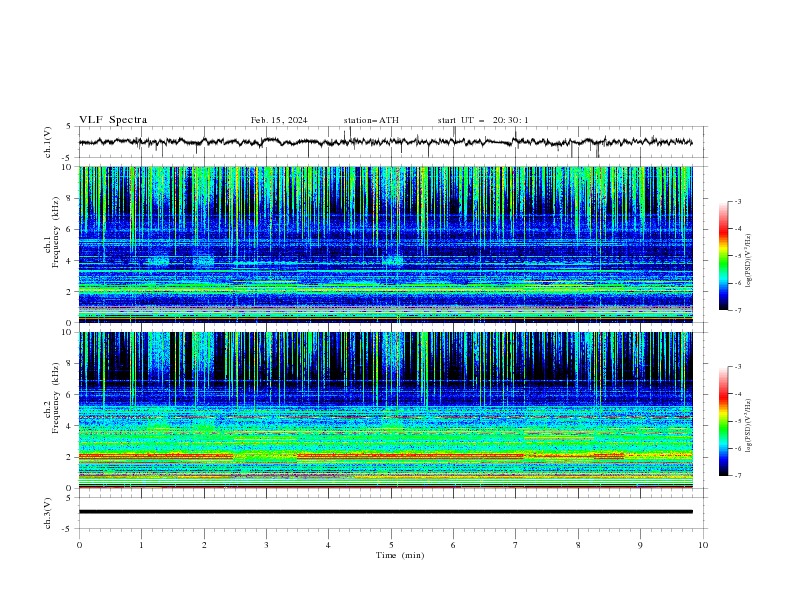Click time axis tick label "6"
Viewport: 792px width, 612px height.
pyautogui.click(x=454, y=545)
